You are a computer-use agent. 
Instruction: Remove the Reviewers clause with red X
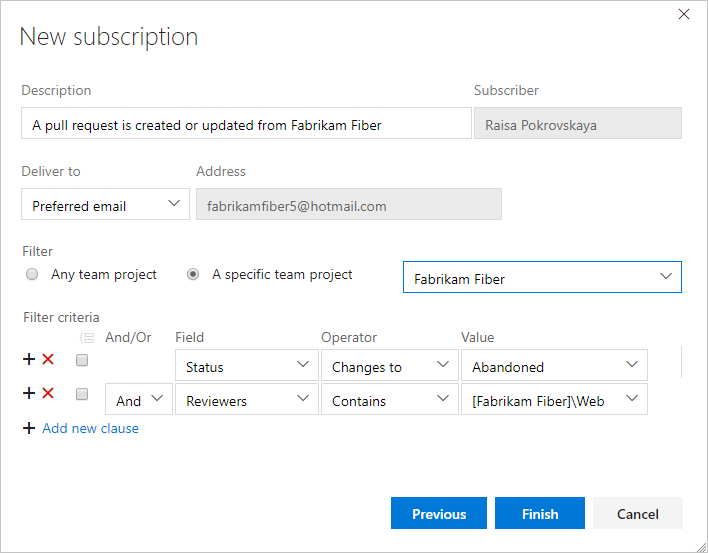[x=48, y=393]
